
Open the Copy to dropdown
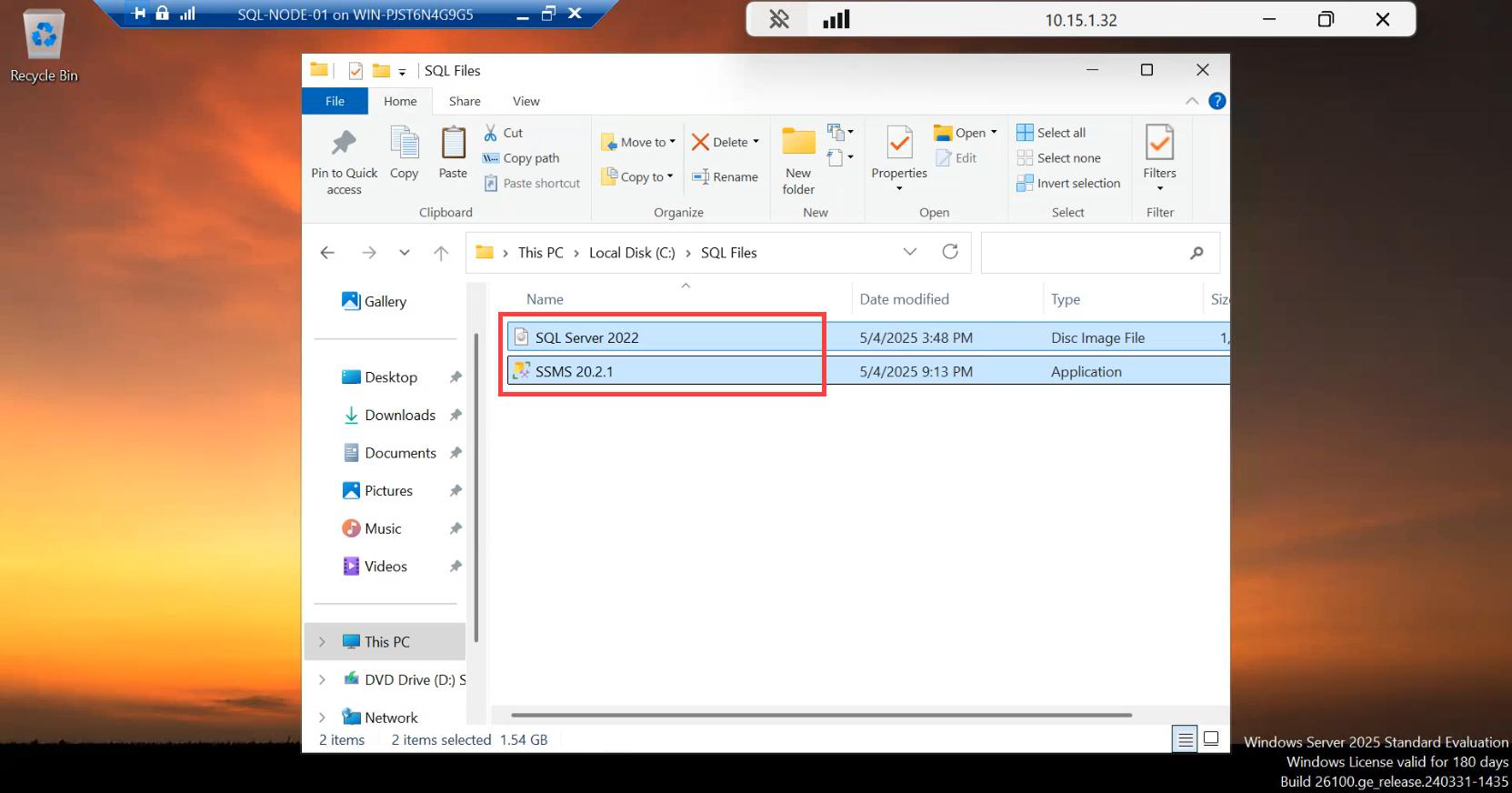pos(637,177)
